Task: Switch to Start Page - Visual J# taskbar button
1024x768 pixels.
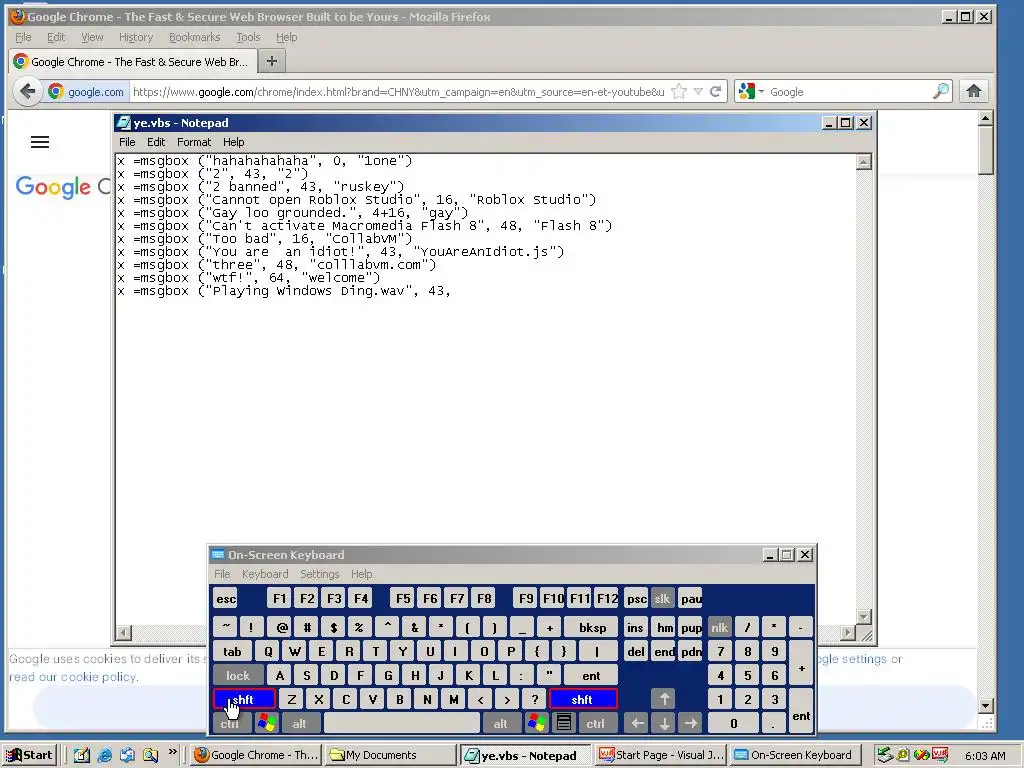Action: click(x=661, y=755)
